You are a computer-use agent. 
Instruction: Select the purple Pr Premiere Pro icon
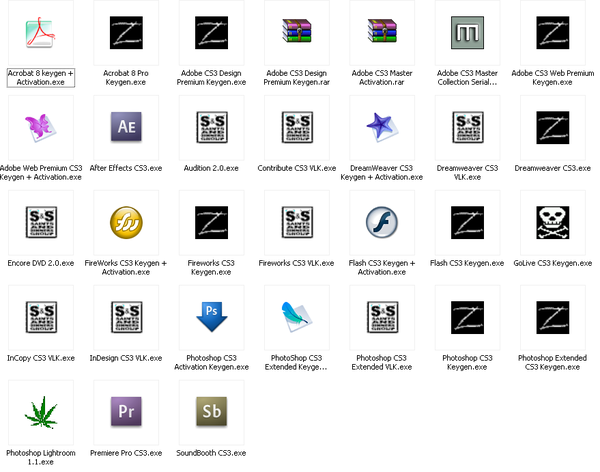tap(126, 412)
